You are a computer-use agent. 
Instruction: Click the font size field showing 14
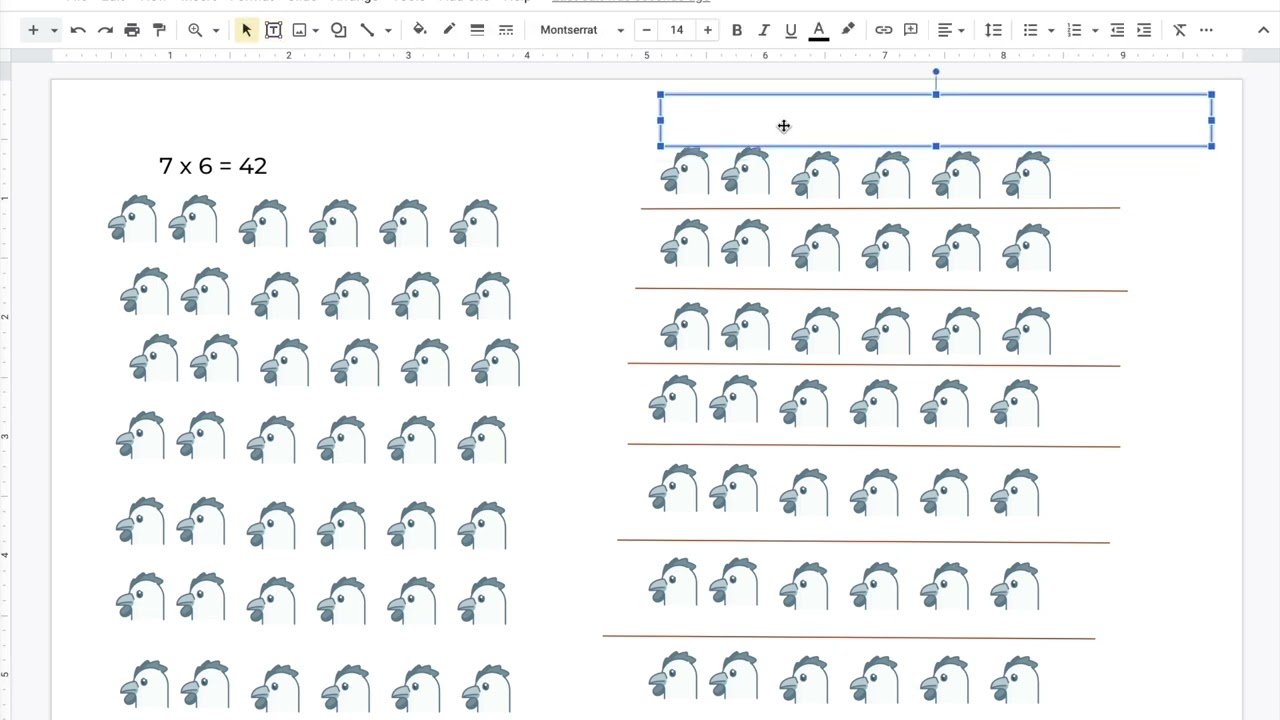pyautogui.click(x=677, y=30)
